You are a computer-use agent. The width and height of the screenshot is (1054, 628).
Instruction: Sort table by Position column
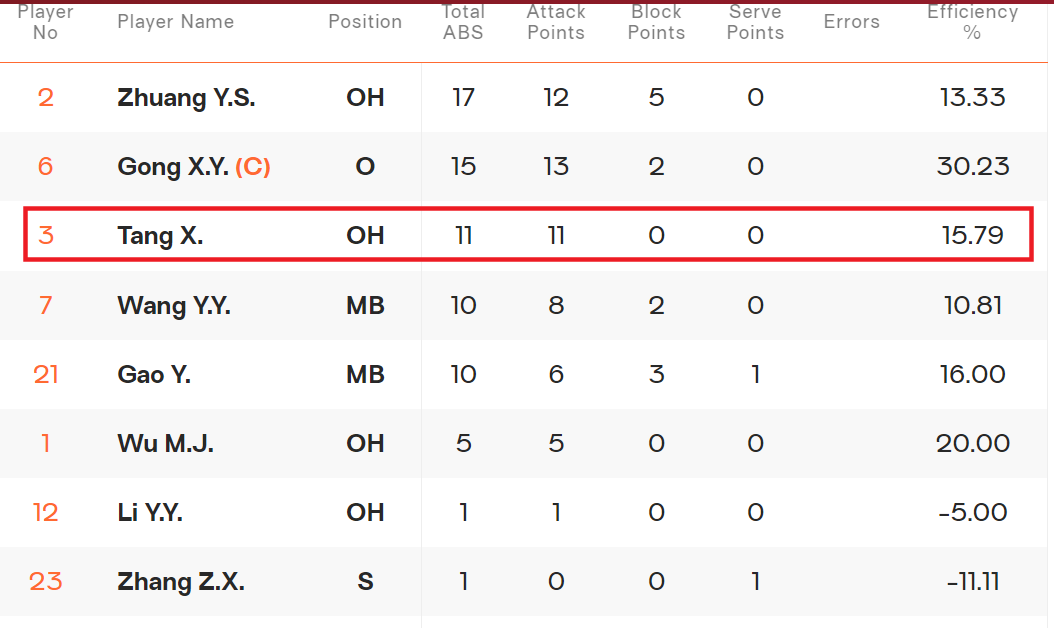365,22
